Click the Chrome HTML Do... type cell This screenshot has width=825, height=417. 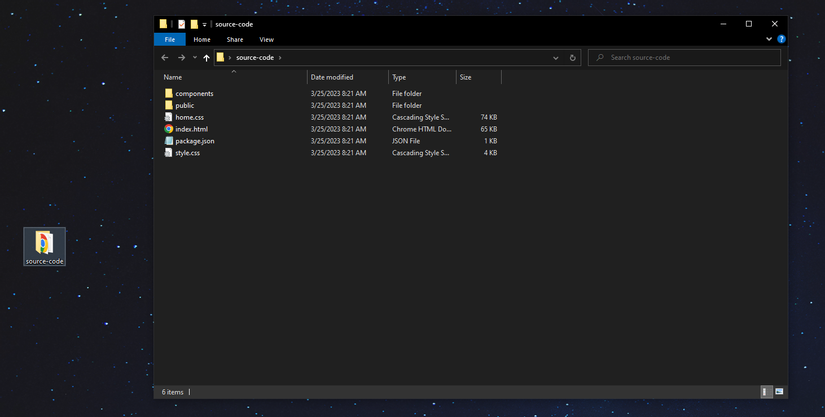coord(421,129)
